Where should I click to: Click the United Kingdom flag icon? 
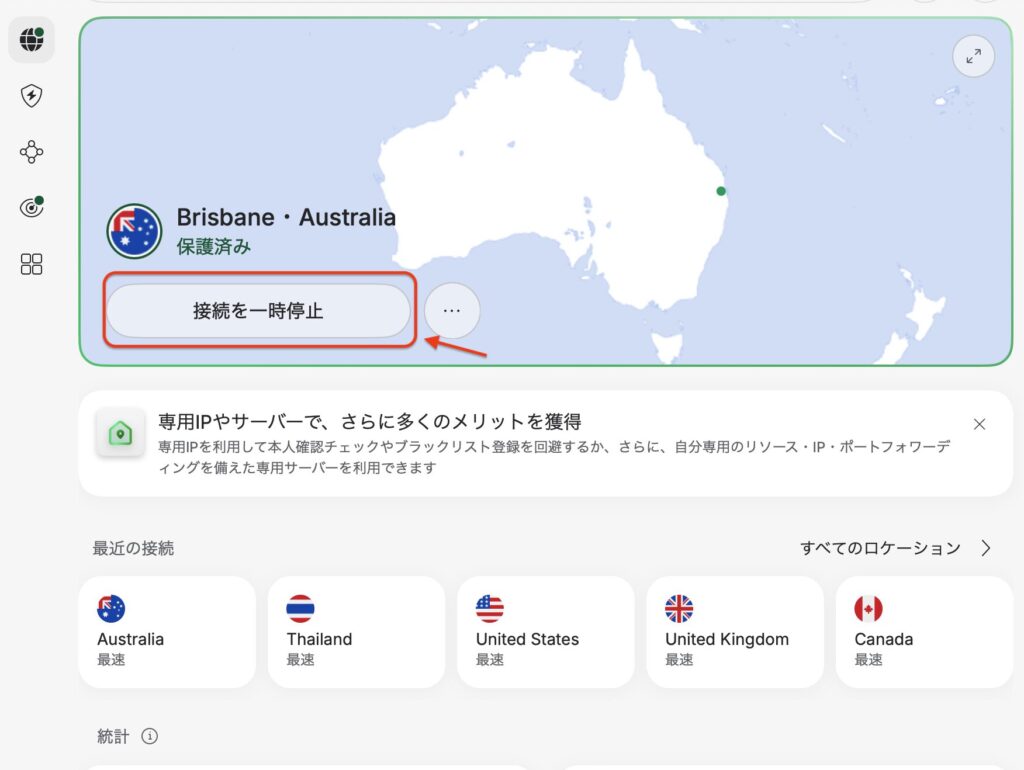679,609
